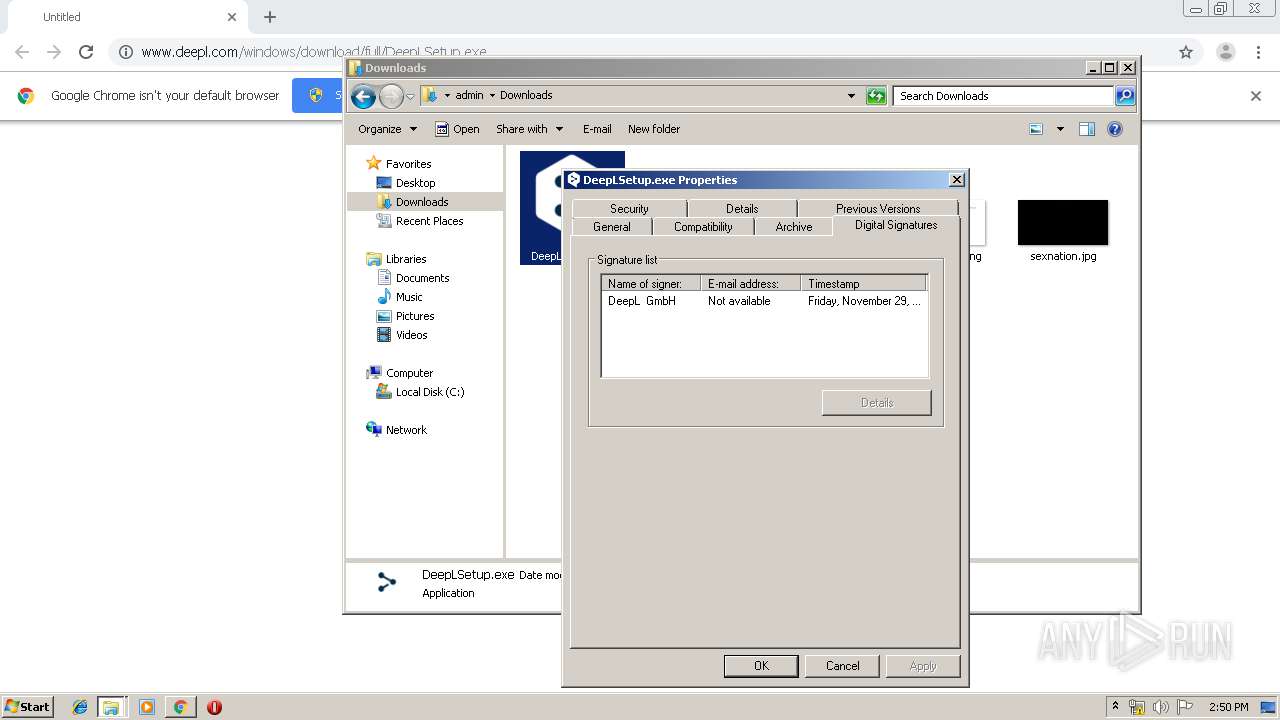The image size is (1280, 720).
Task: Switch to the Details tab
Action: (742, 208)
